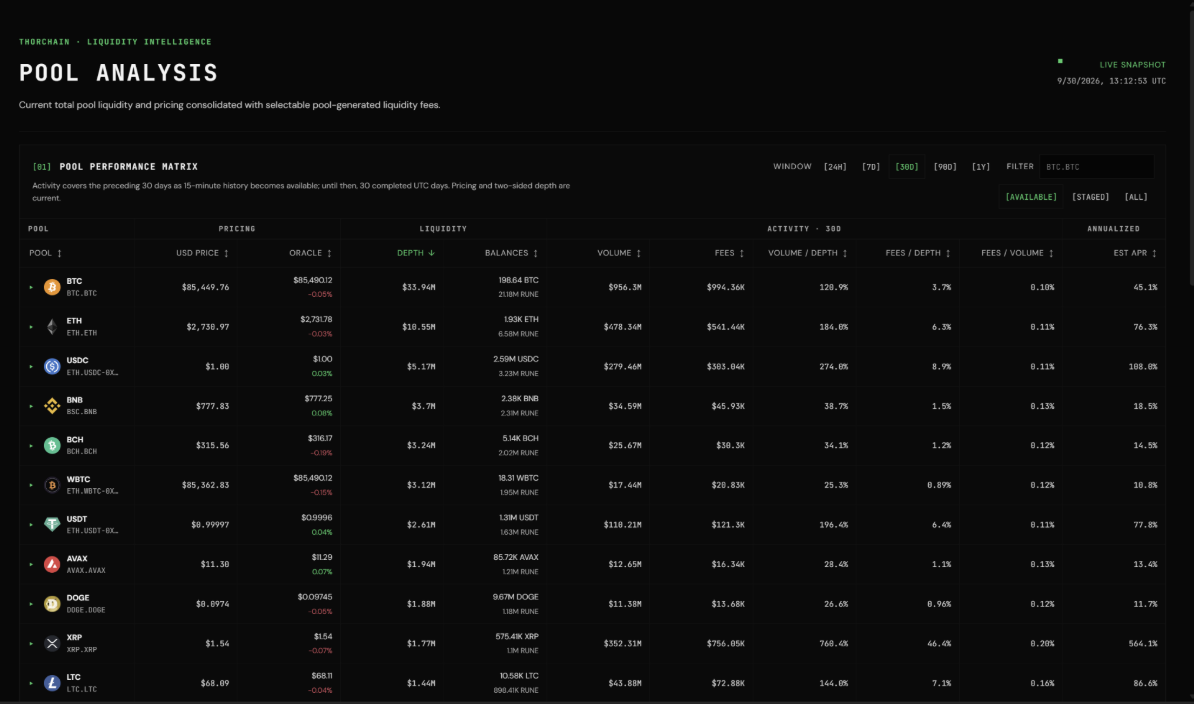Click the XRP coin icon
Image resolution: width=1194 pixels, height=704 pixels.
(52, 643)
